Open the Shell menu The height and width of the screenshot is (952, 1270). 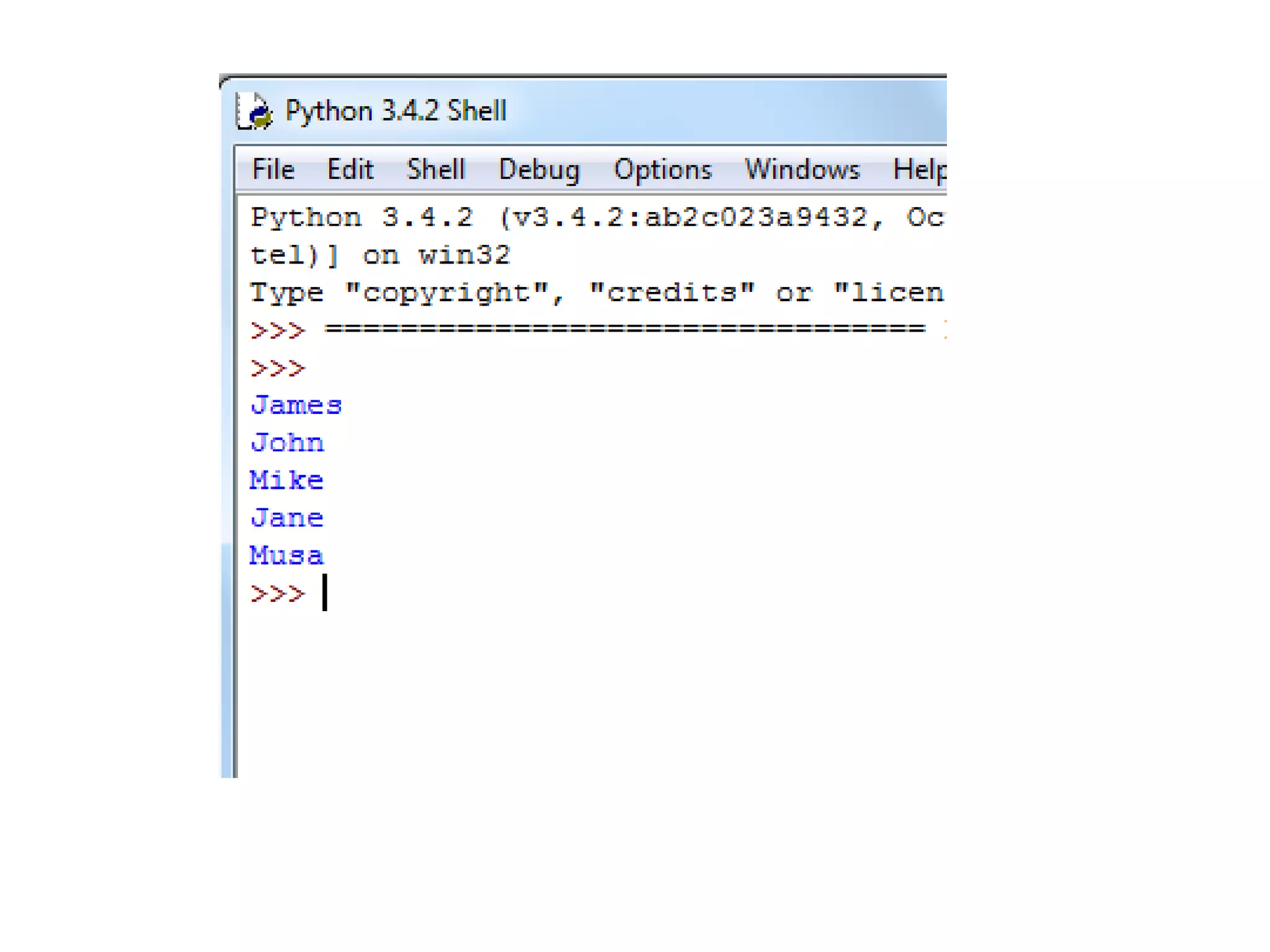(435, 170)
